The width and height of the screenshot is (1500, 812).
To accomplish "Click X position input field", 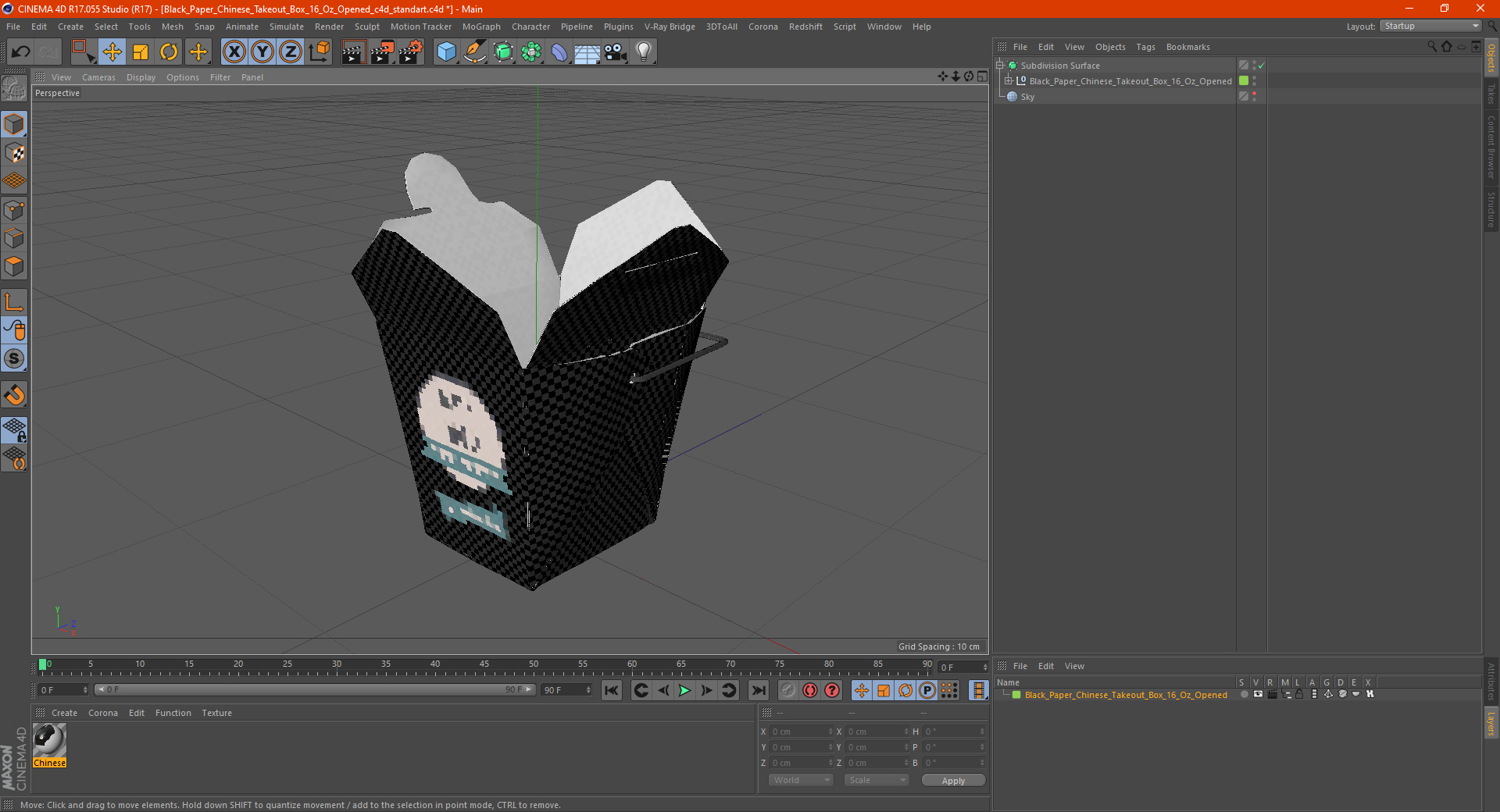I will pyautogui.click(x=802, y=732).
